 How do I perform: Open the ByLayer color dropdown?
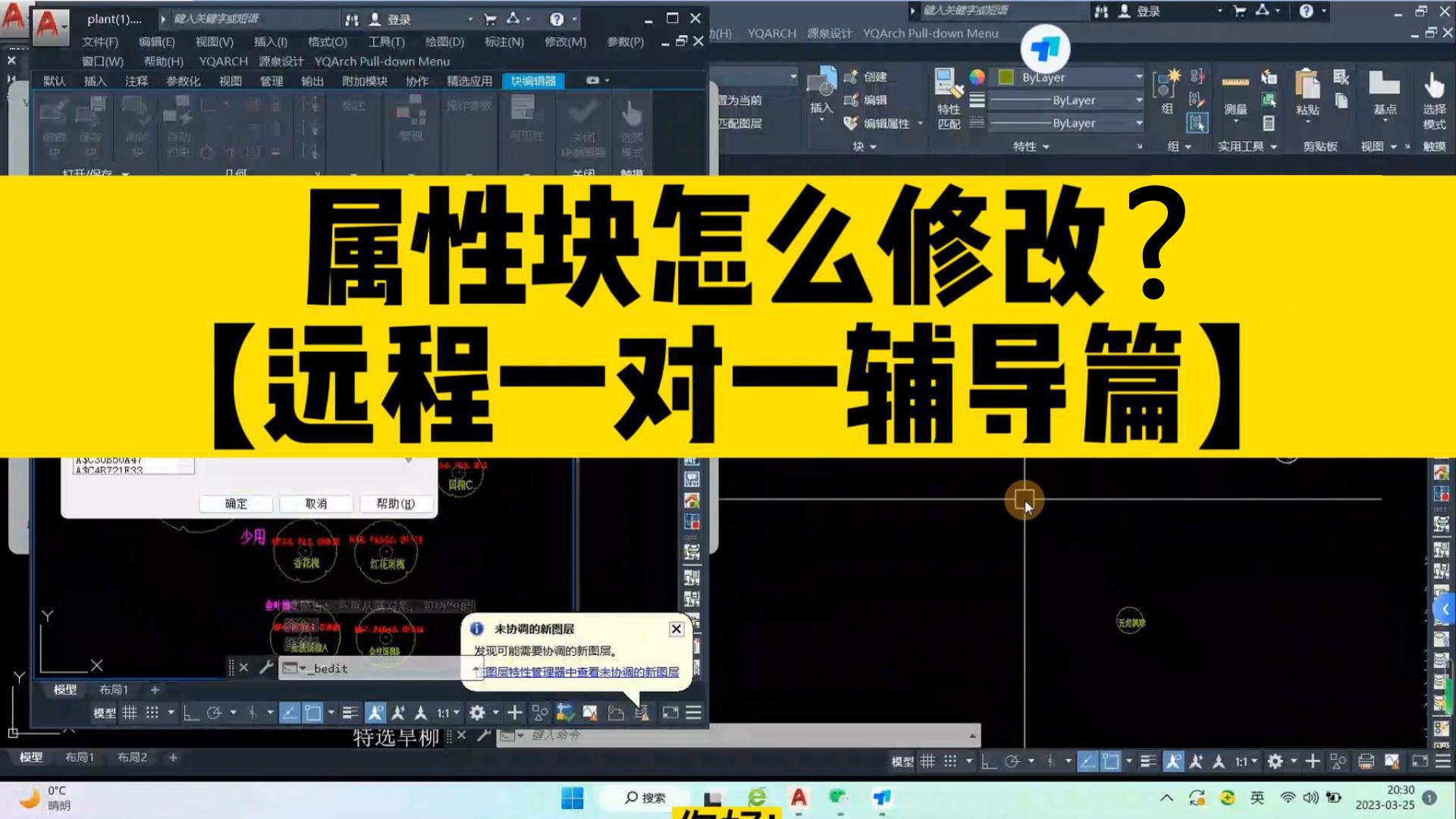point(1137,77)
